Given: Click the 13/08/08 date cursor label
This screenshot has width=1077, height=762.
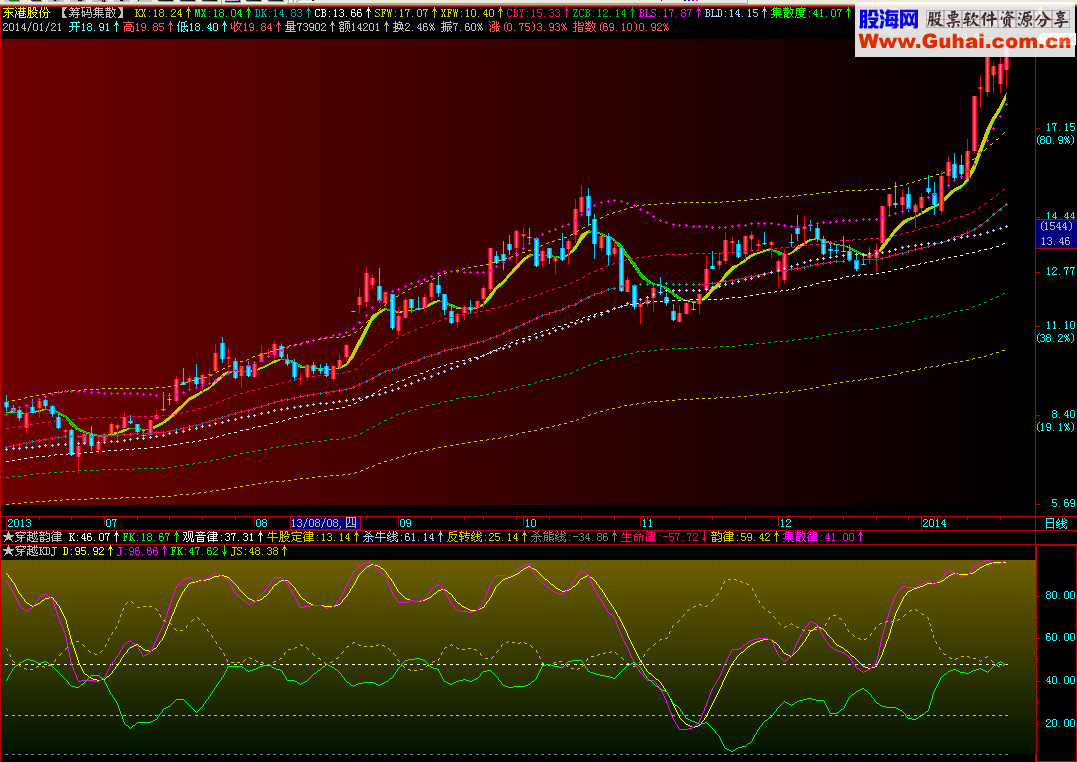Looking at the screenshot, I should pos(325,524).
